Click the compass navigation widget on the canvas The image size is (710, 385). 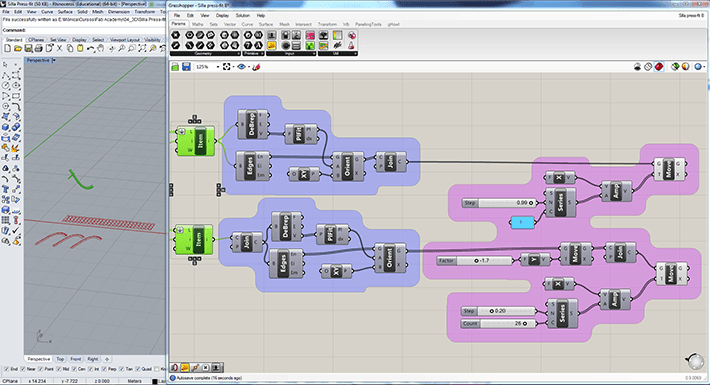(695, 361)
